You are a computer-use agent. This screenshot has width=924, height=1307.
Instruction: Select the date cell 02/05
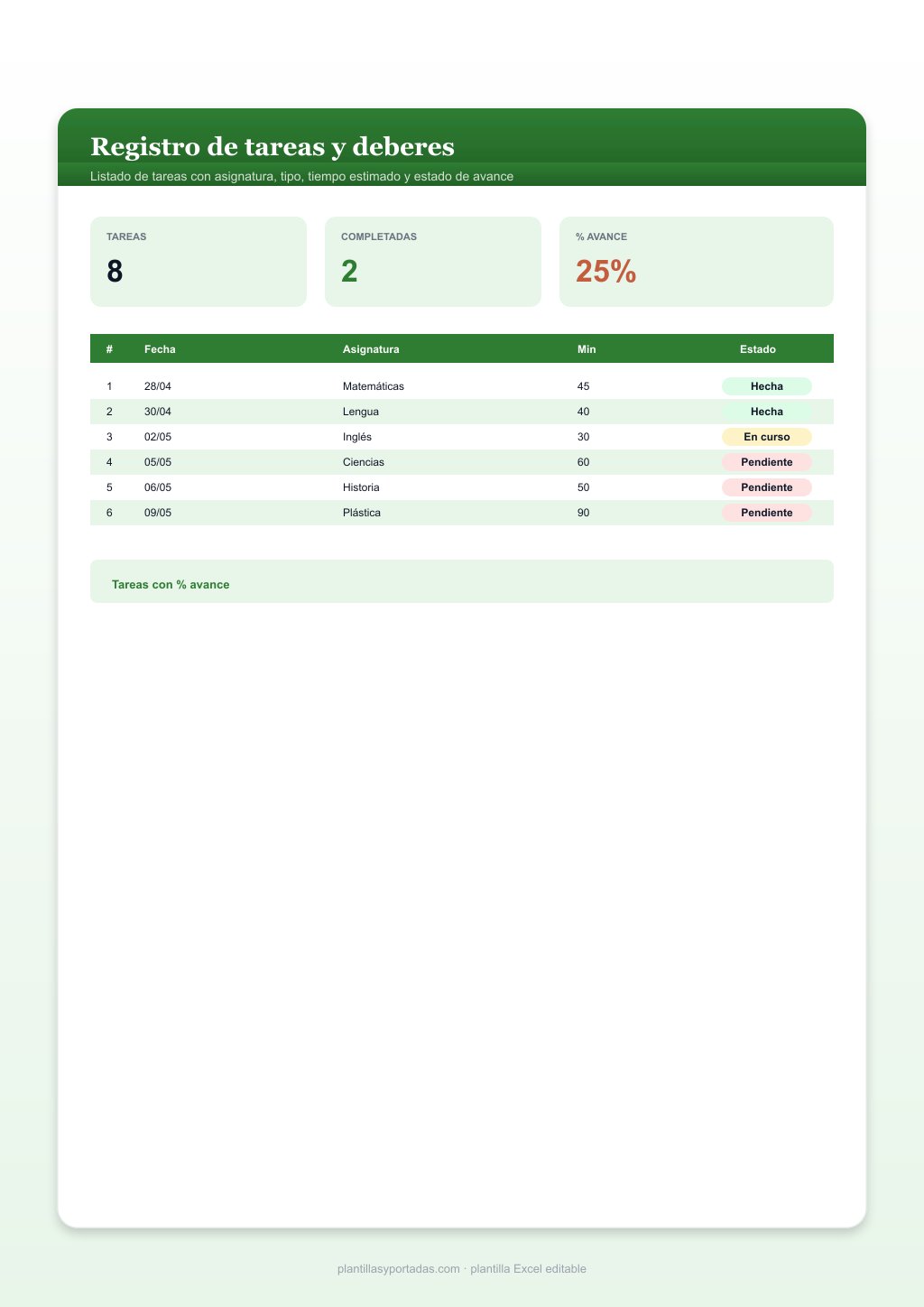tap(158, 437)
